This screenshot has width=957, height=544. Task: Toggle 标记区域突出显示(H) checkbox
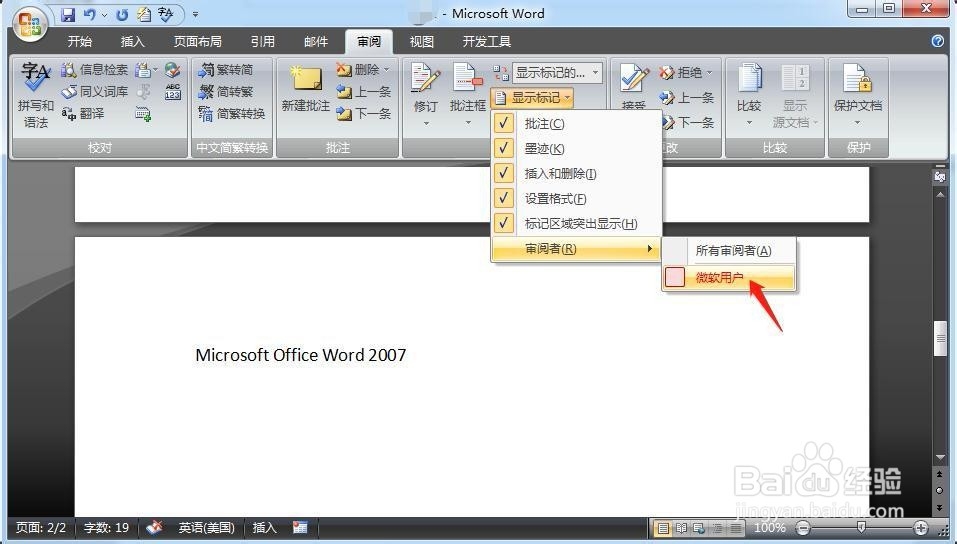[x=576, y=224]
